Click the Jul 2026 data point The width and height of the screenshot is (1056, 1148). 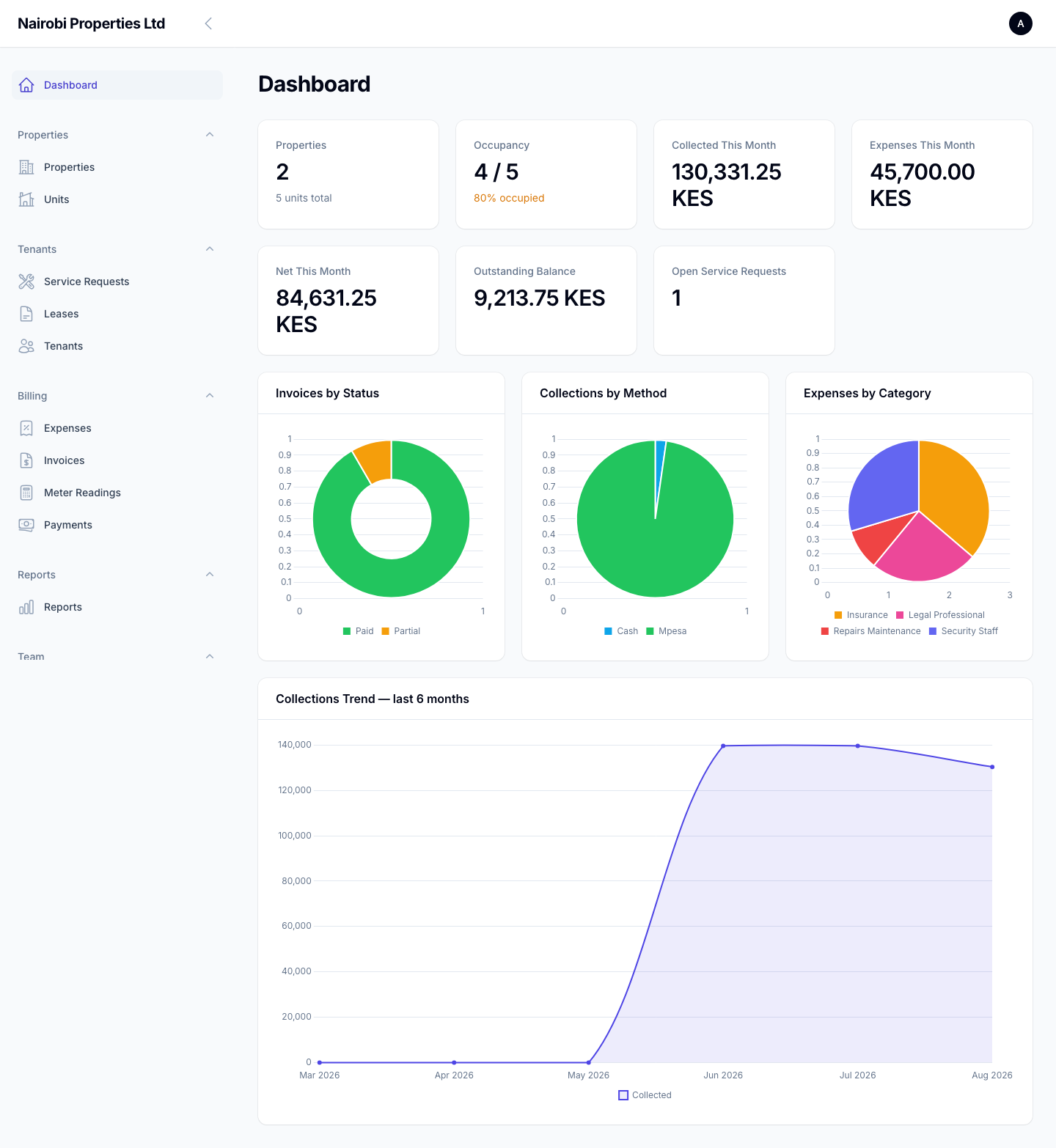point(858,746)
